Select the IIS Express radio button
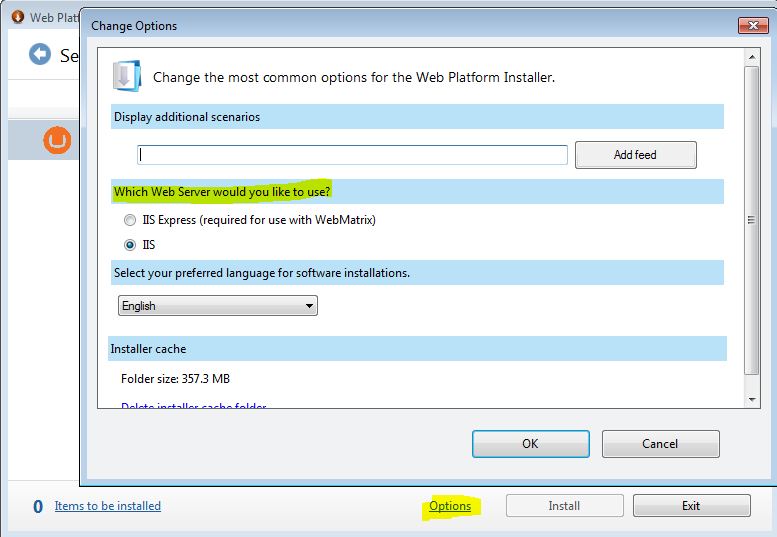The image size is (777, 537). 130,220
